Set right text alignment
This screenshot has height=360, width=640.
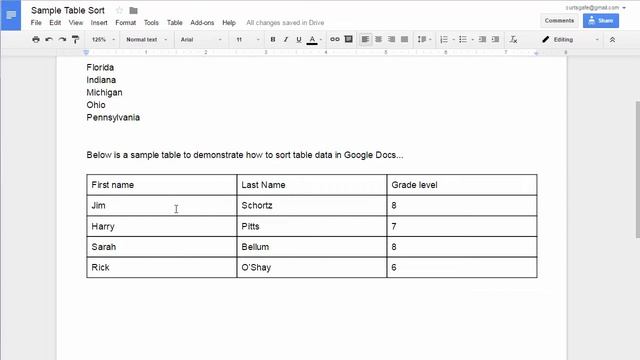[391, 40]
